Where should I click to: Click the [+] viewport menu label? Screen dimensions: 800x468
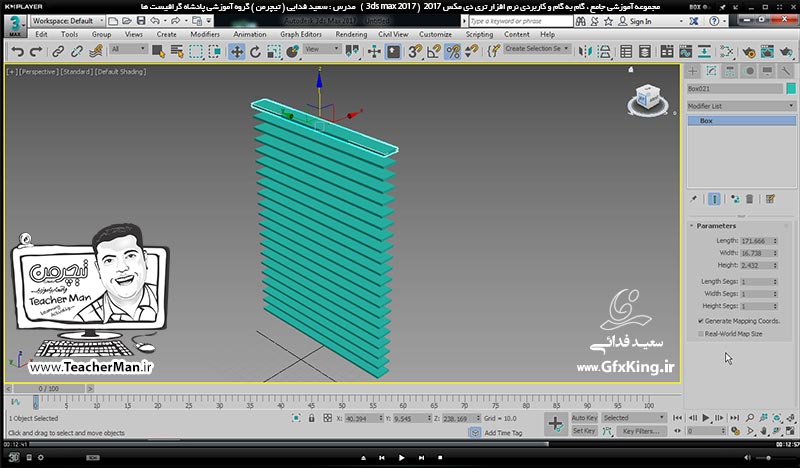pyautogui.click(x=11, y=72)
